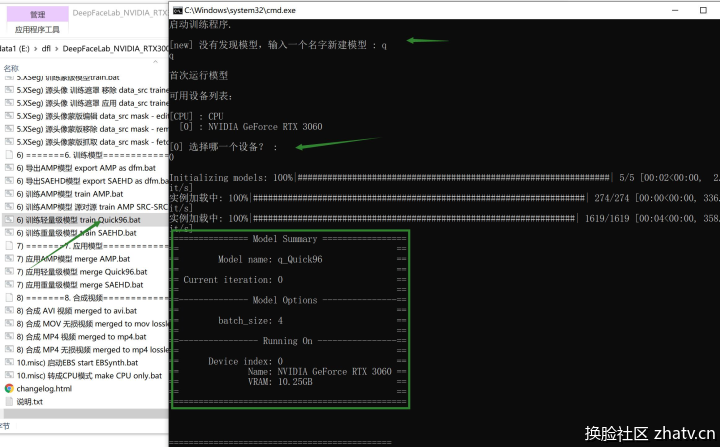Click icon of 7. 应用模型 separator file
The width and height of the screenshot is (720, 447).
9,246
